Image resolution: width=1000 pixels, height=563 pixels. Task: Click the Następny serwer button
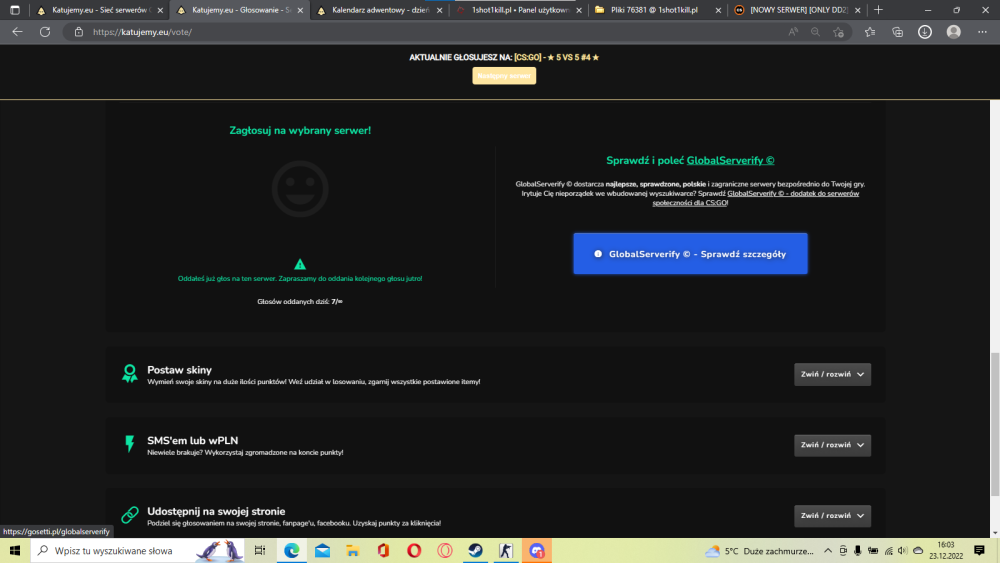coord(504,75)
